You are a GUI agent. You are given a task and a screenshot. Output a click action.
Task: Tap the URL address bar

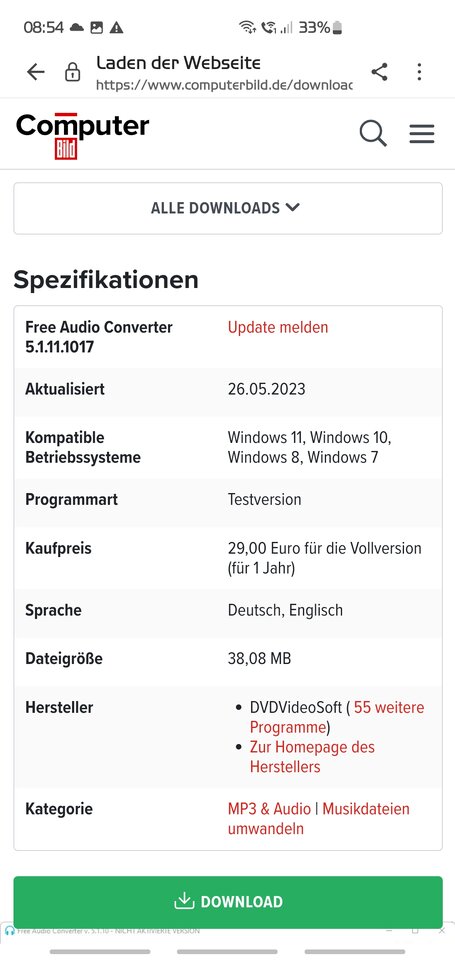tap(224, 72)
